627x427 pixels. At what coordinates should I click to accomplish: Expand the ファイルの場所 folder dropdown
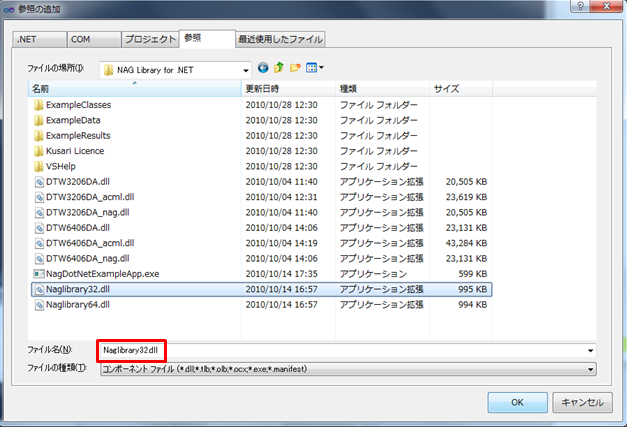click(245, 69)
